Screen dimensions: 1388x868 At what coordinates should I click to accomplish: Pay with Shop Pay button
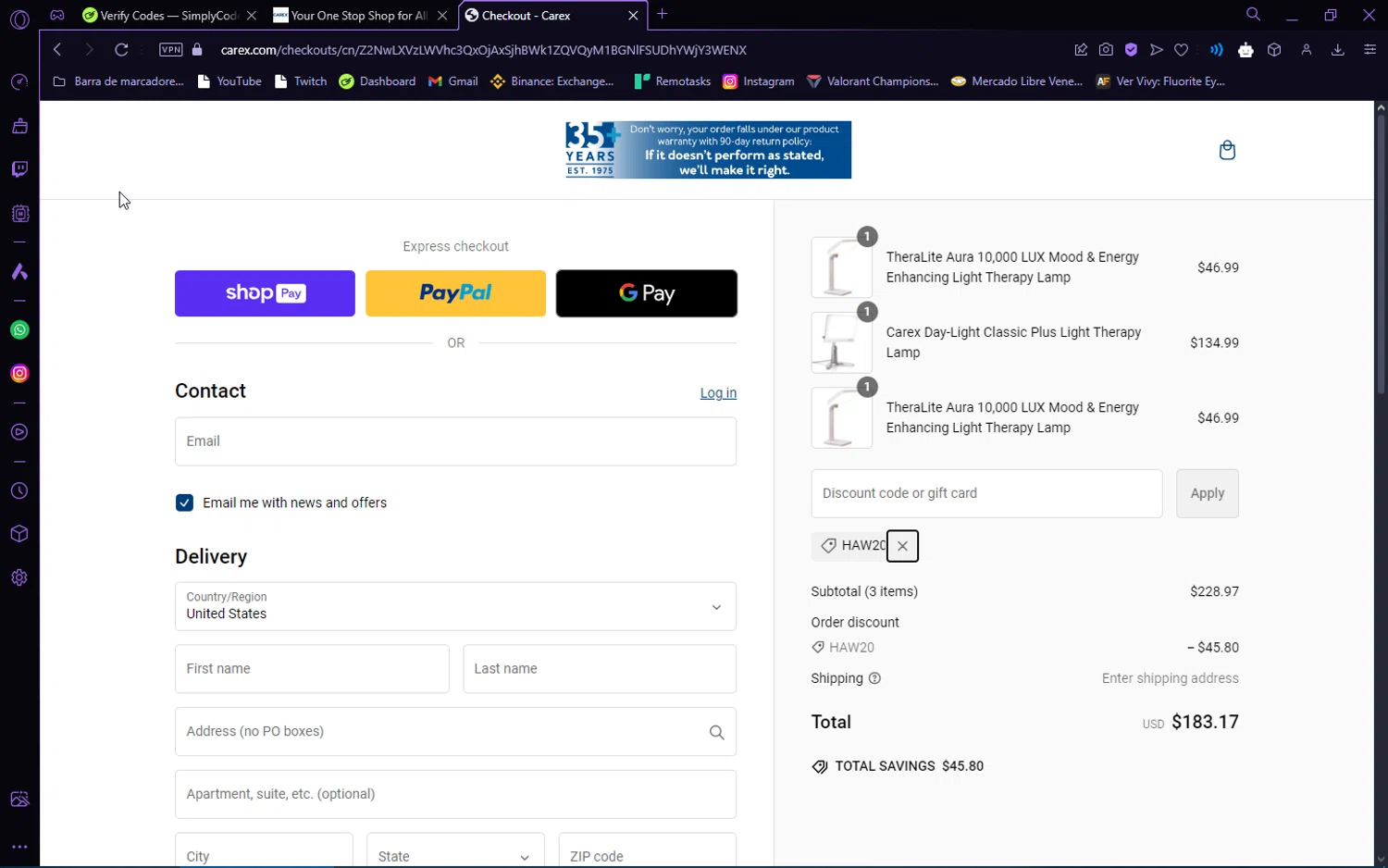pos(265,293)
